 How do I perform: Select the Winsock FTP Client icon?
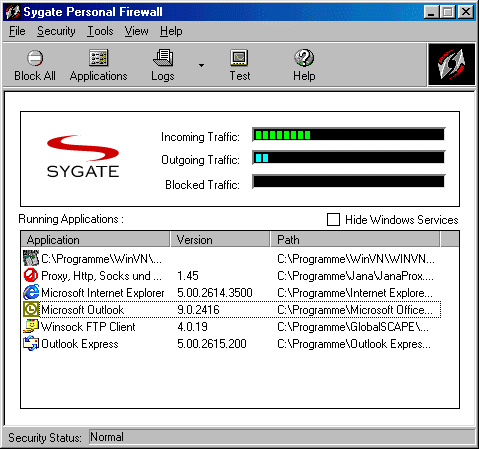pos(31,326)
